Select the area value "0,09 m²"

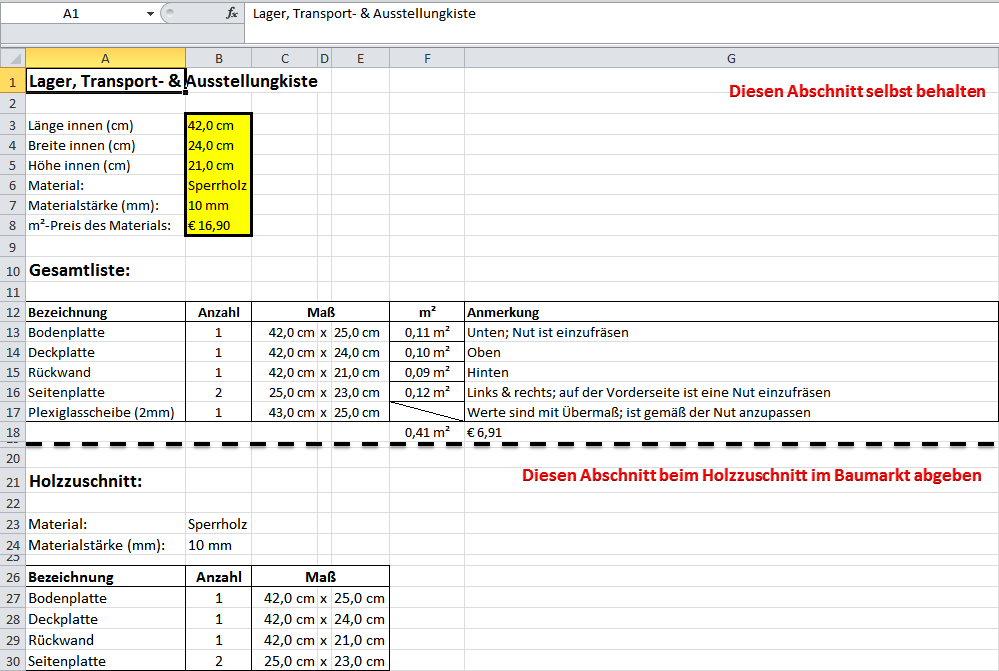(x=427, y=372)
